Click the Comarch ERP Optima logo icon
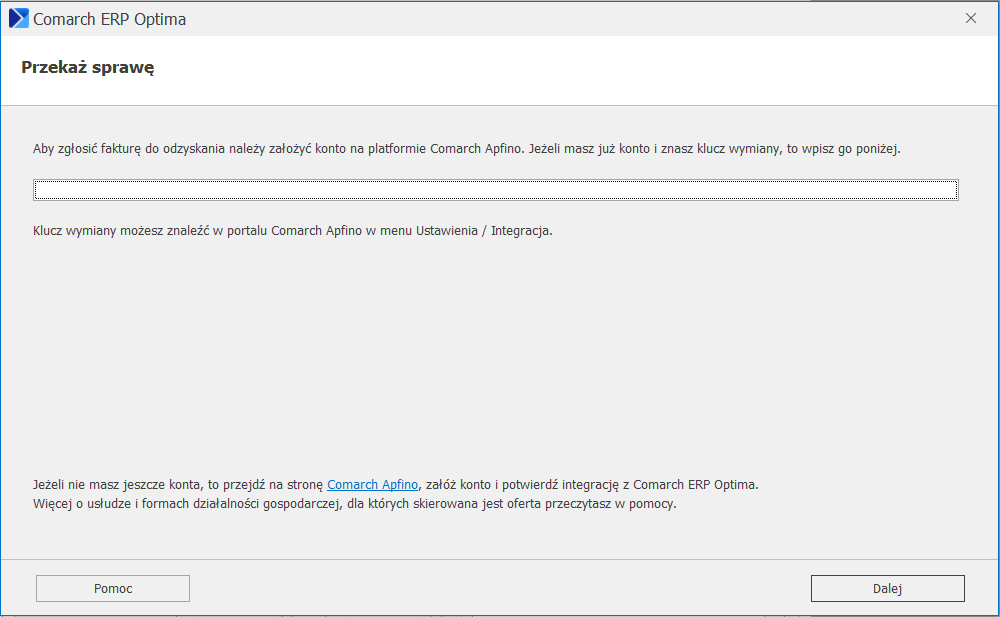This screenshot has width=1000, height=617. pos(18,19)
